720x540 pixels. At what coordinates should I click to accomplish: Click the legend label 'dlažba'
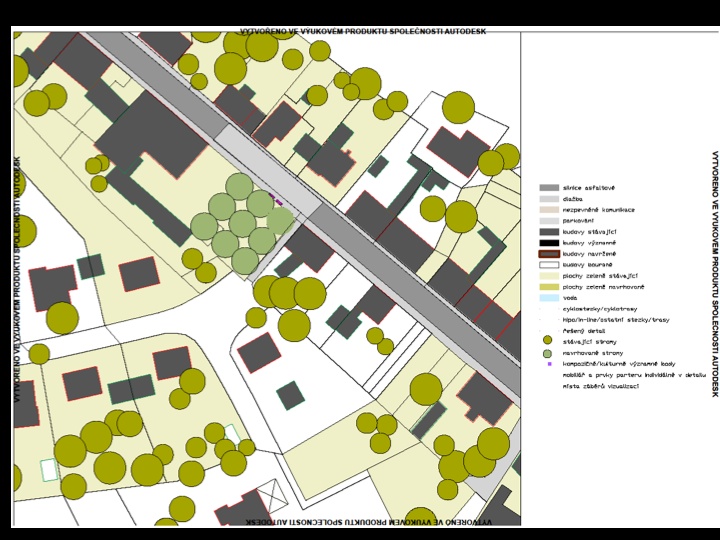click(573, 199)
